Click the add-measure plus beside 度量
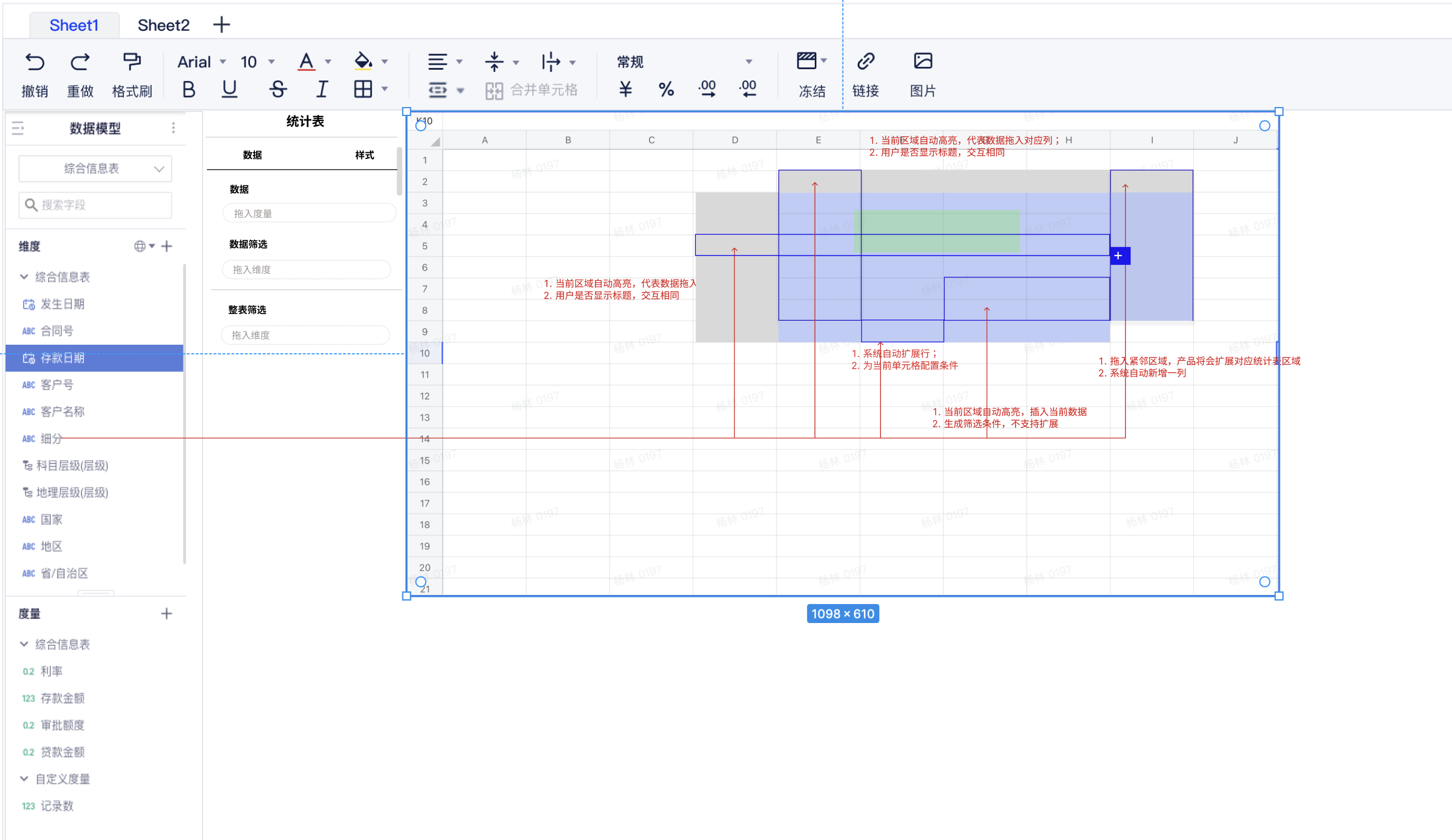Viewport: 1452px width, 840px height. click(x=166, y=613)
